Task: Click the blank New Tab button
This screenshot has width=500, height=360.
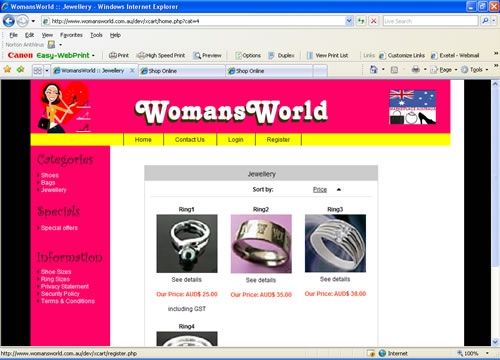Action: click(x=320, y=71)
